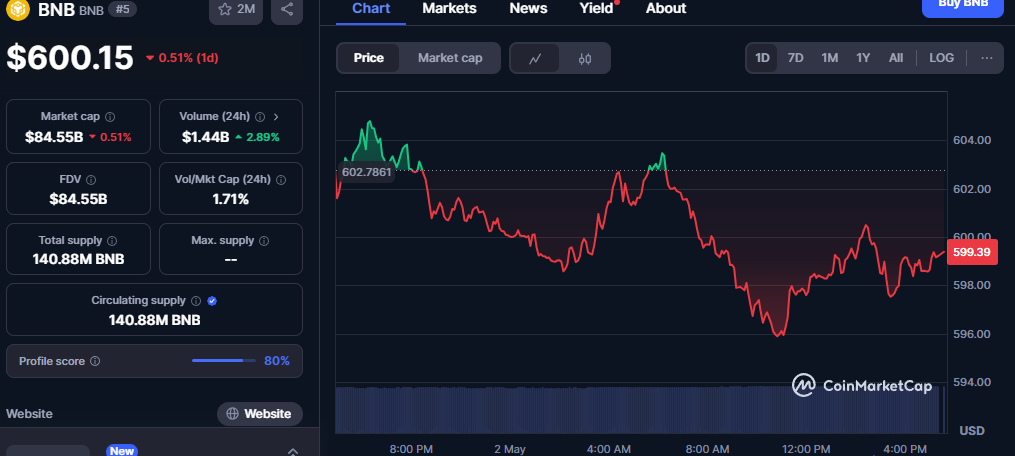Collapse the section with chevron below Website

point(293,451)
